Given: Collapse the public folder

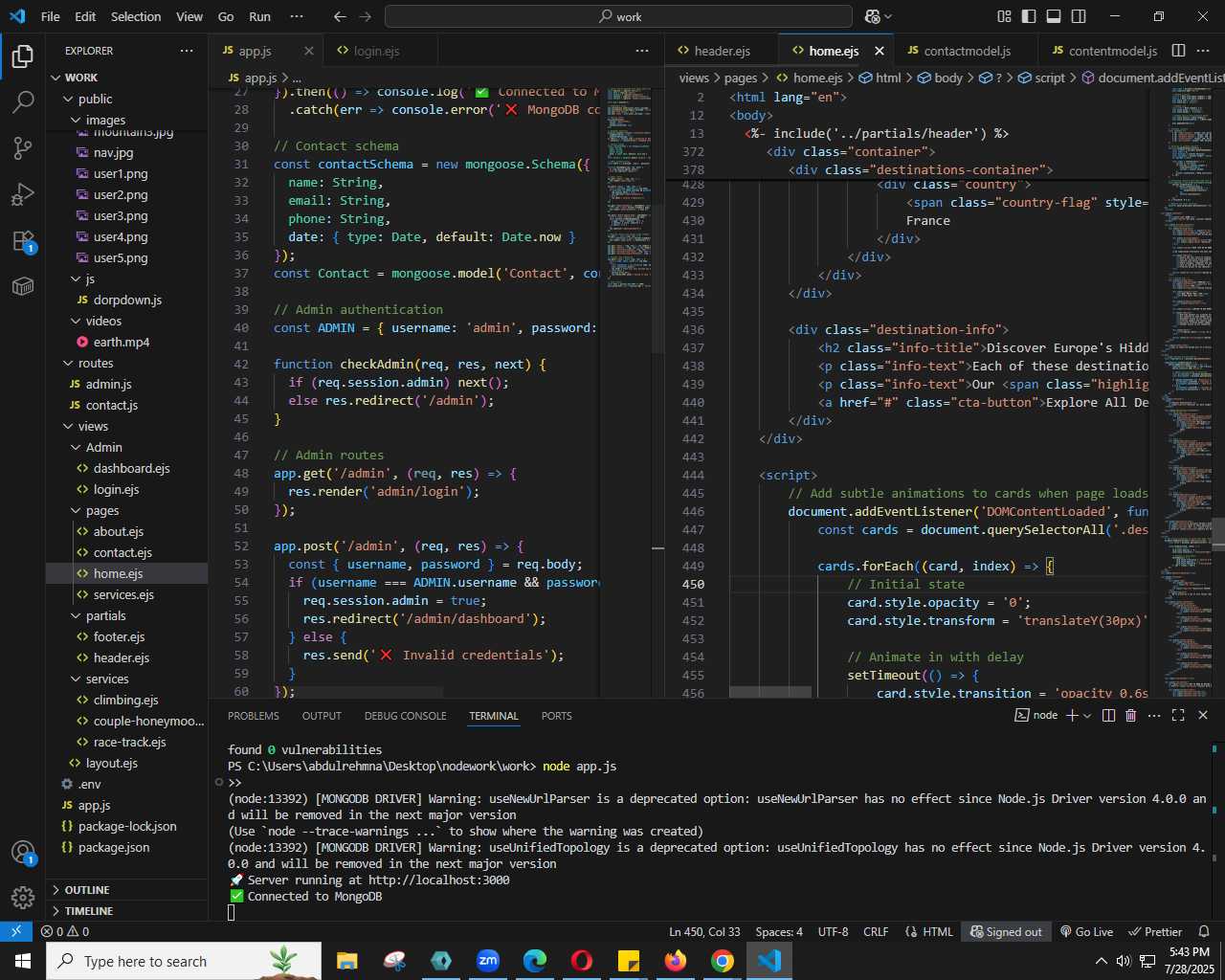Looking at the screenshot, I should (x=126, y=99).
